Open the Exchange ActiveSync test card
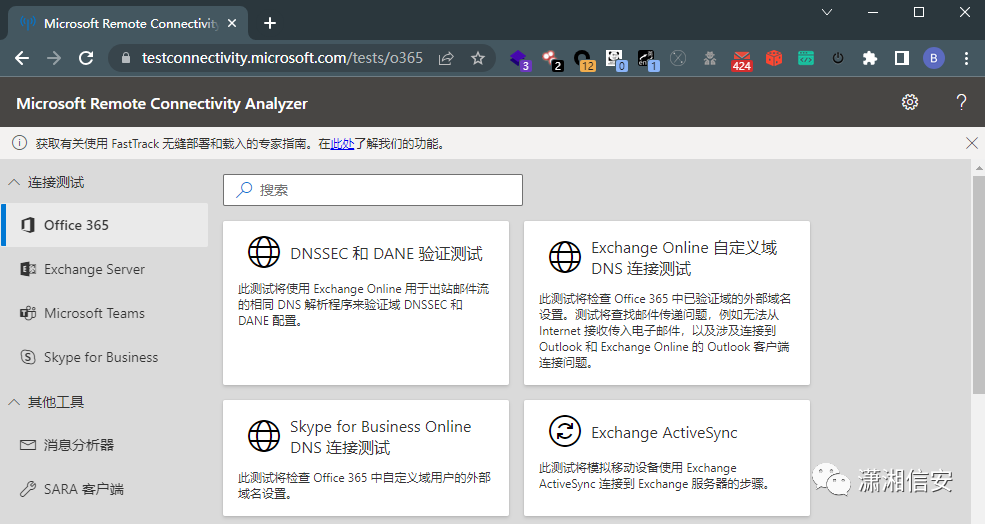Viewport: 985px width, 524px height. (x=667, y=458)
